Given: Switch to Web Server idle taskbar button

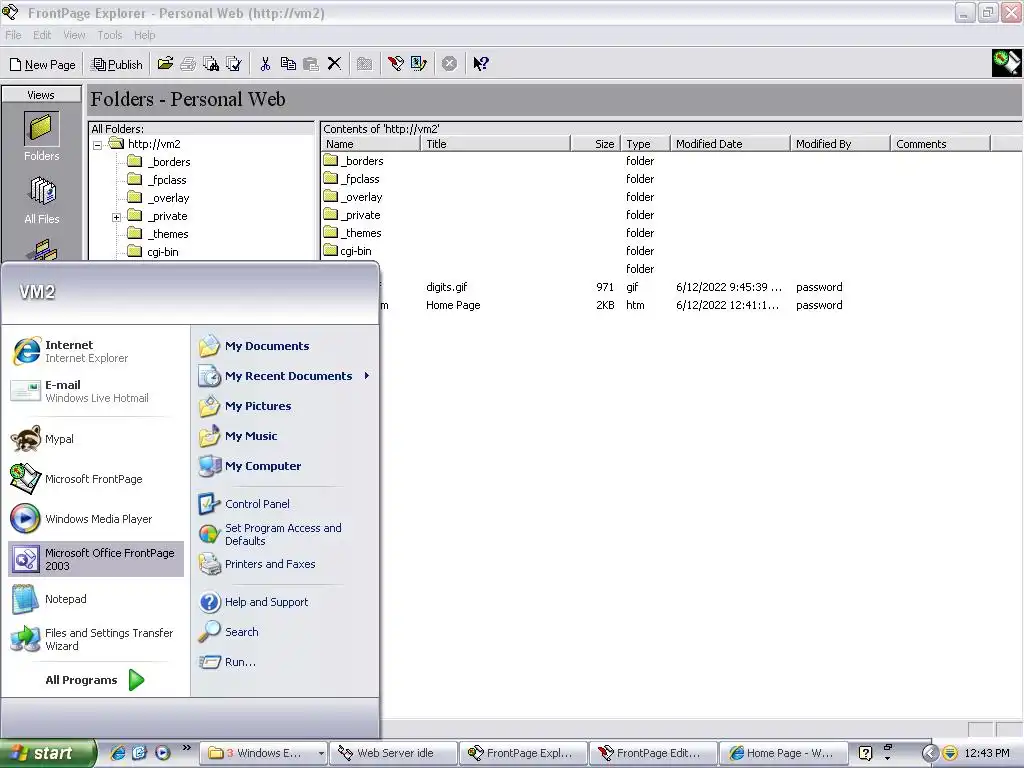Looking at the screenshot, I should coord(393,753).
